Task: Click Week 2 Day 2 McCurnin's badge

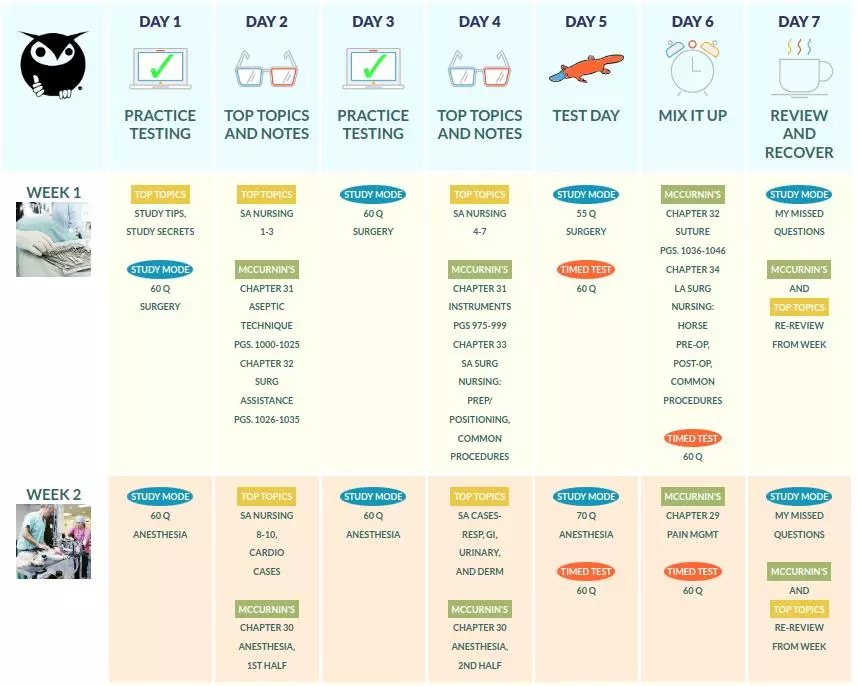Action: click(266, 609)
